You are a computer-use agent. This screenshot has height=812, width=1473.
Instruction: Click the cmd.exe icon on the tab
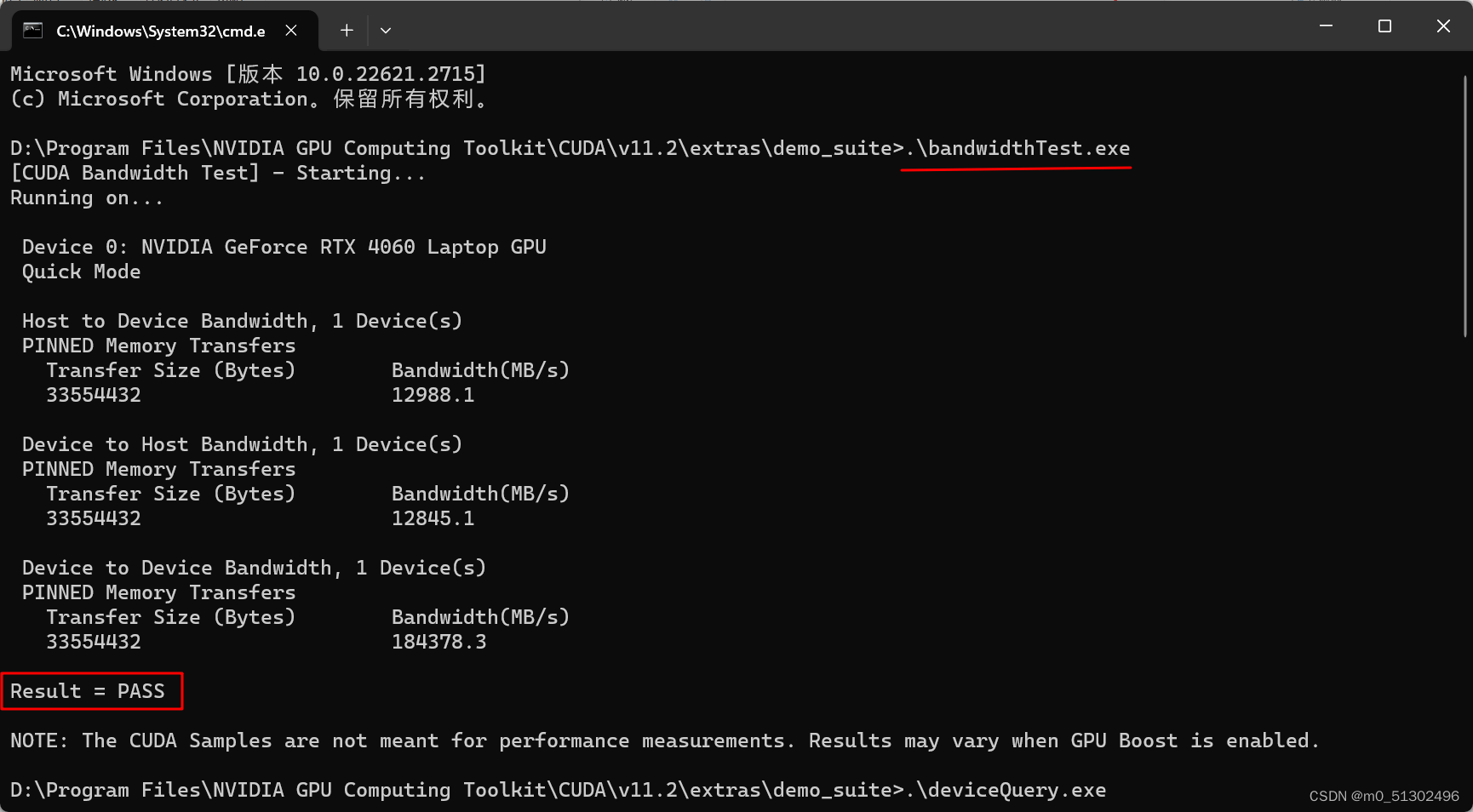coord(32,29)
